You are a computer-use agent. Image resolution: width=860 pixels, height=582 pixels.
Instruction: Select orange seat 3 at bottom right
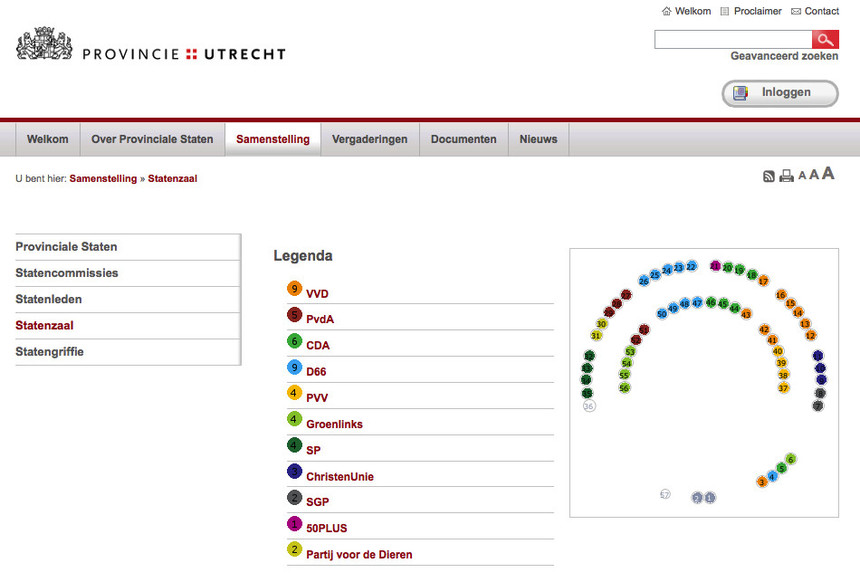click(x=762, y=482)
